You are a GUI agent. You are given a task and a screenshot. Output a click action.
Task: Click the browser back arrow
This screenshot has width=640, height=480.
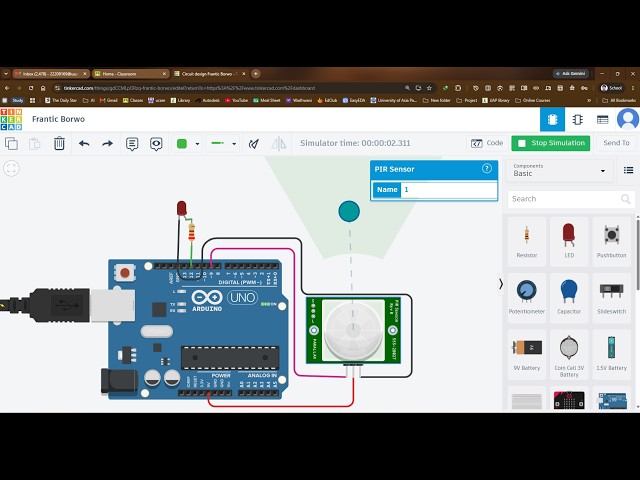(x=7, y=88)
